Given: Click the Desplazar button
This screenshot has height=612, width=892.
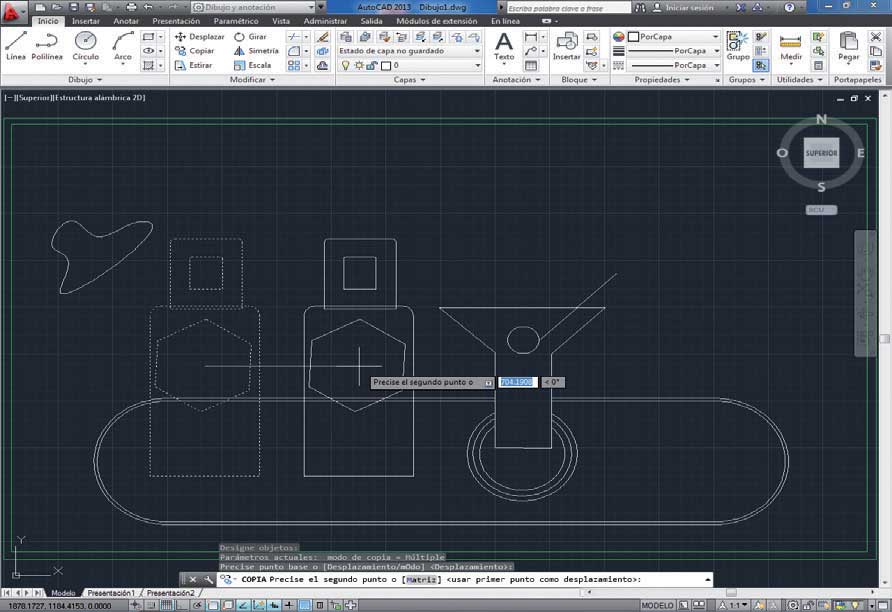Looking at the screenshot, I should click(x=200, y=37).
